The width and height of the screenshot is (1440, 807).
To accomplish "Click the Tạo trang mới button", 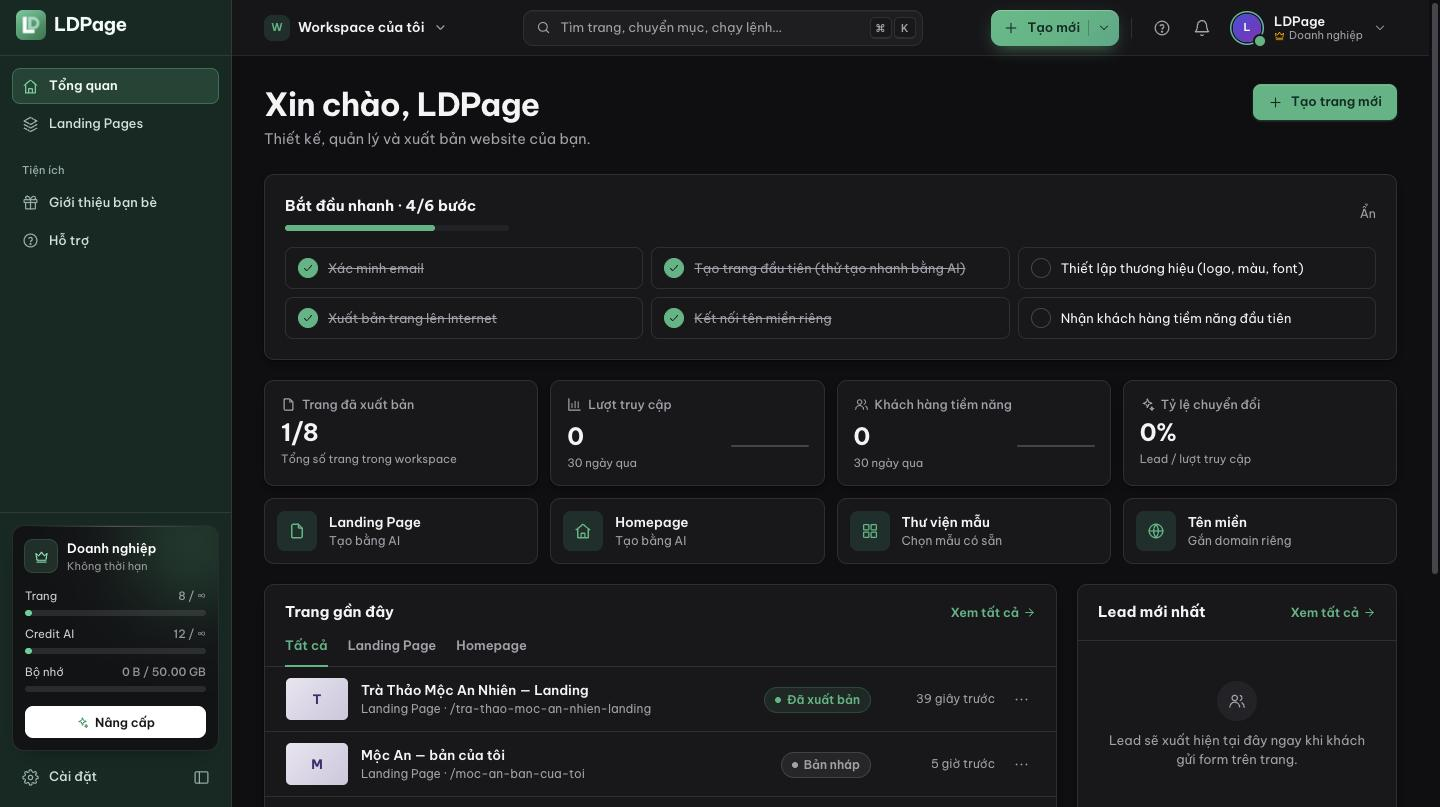I will [1325, 102].
